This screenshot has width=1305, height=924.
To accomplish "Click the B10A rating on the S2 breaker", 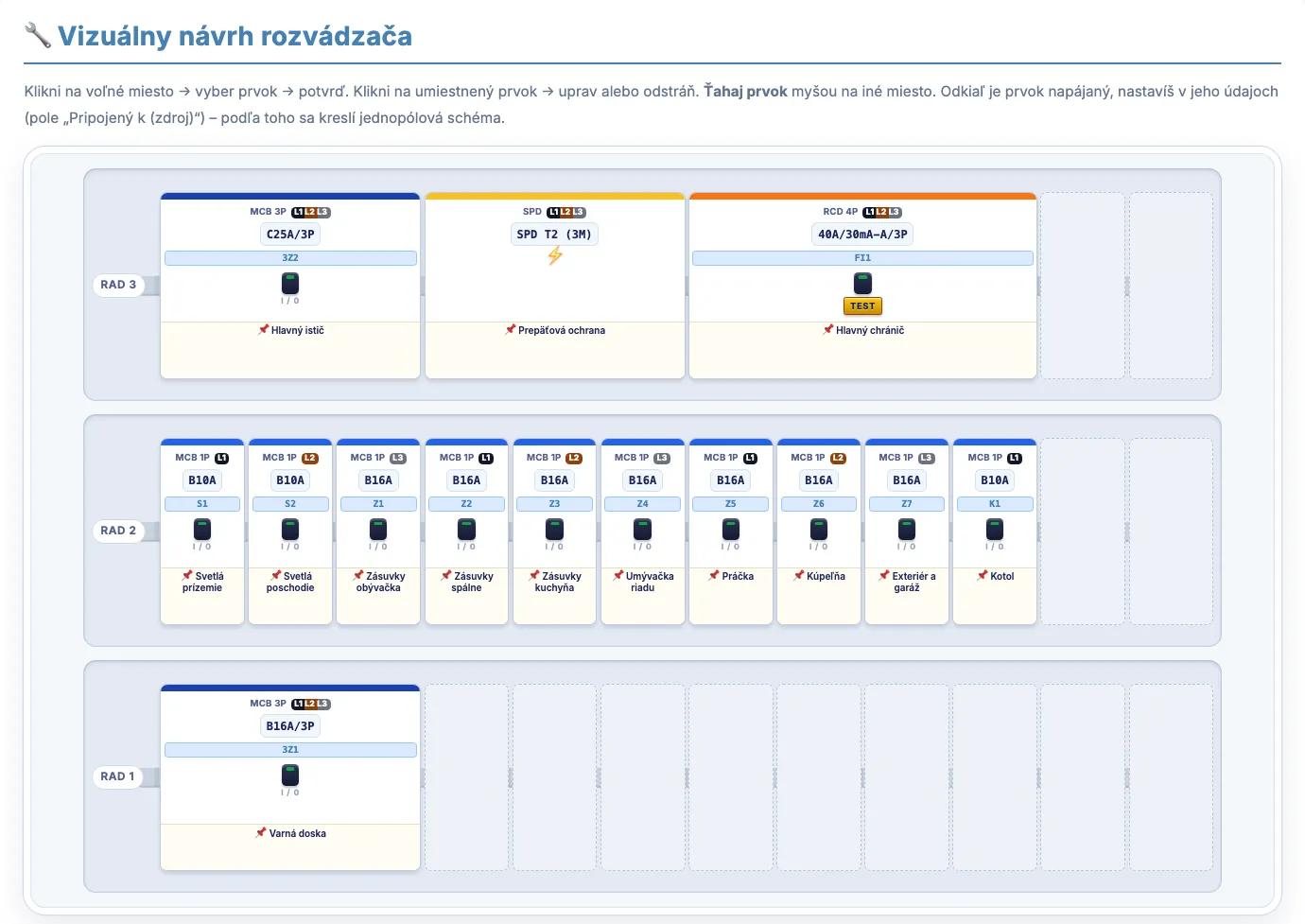I will (x=290, y=480).
